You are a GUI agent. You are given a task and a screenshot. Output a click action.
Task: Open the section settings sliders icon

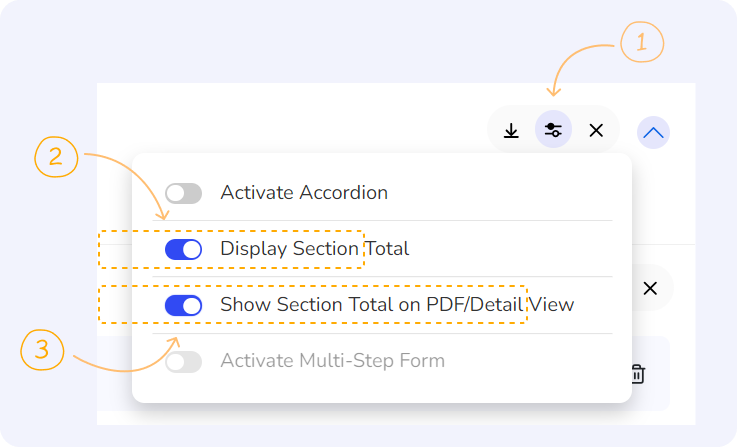[x=553, y=130]
